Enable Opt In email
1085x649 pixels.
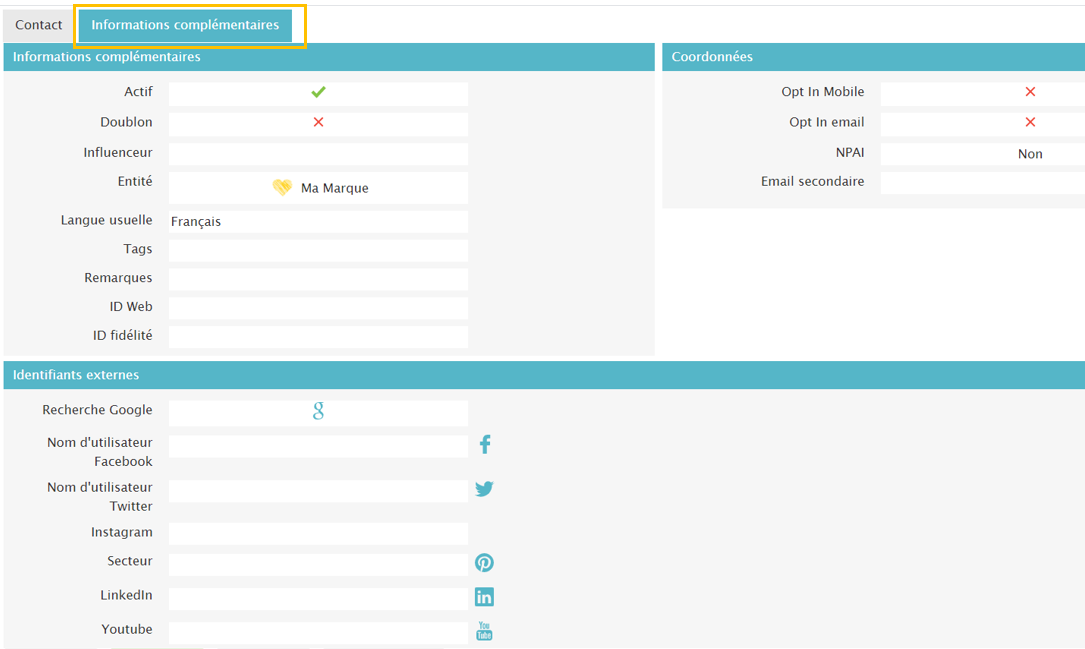point(1030,122)
